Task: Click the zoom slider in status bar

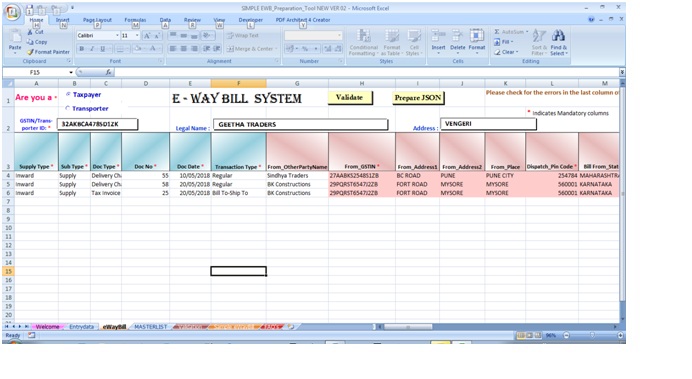Action: click(592, 335)
